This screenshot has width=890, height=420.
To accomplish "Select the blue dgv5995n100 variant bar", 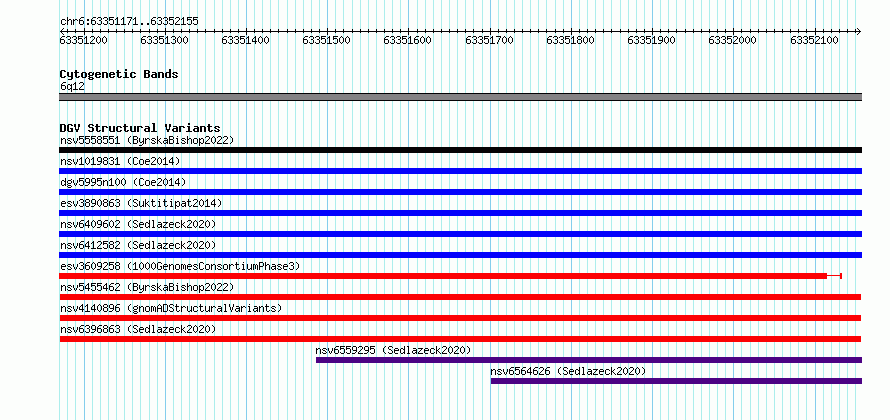I will [x=460, y=192].
